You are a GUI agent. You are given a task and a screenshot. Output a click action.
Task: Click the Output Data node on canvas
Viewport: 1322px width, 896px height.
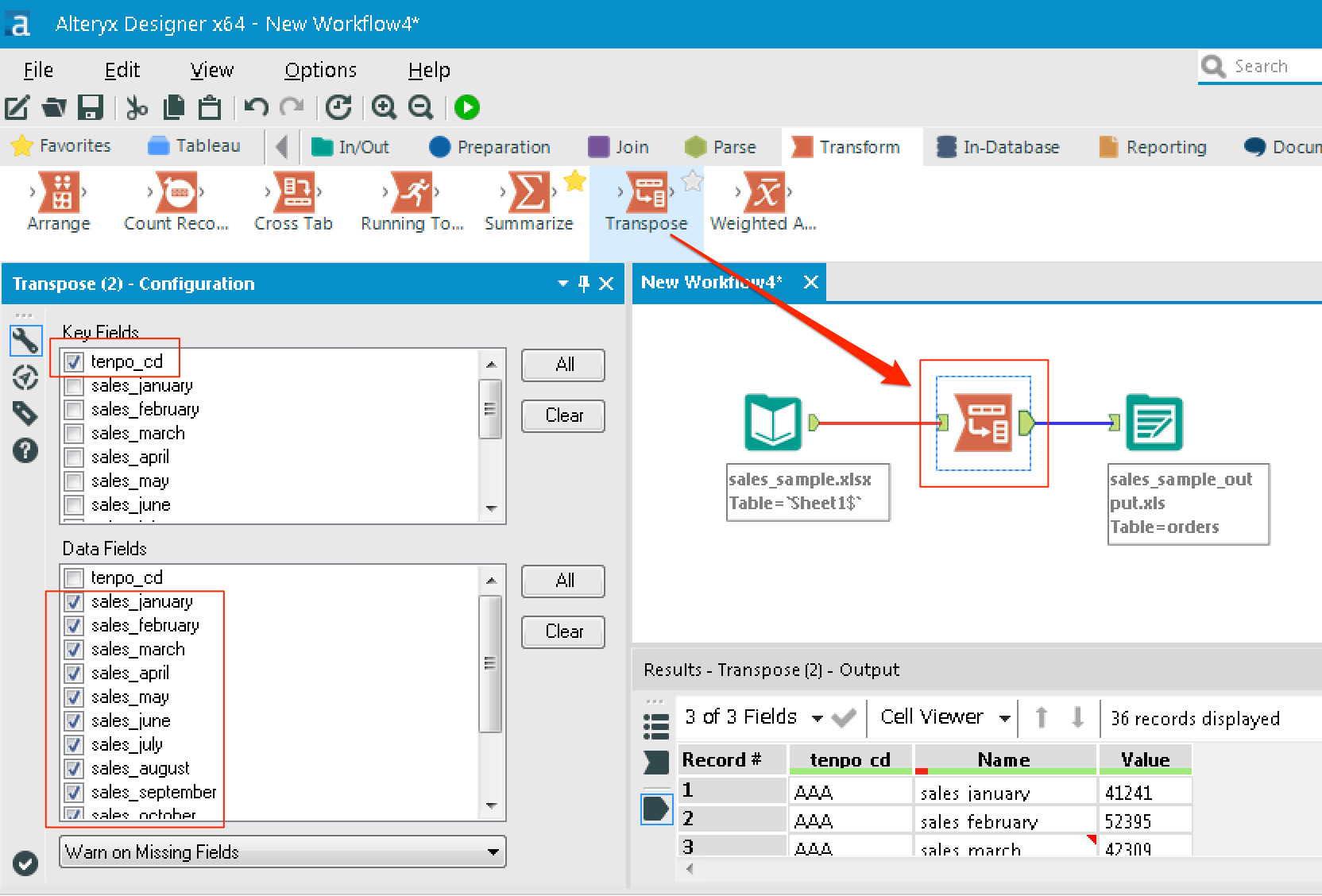(x=1154, y=423)
